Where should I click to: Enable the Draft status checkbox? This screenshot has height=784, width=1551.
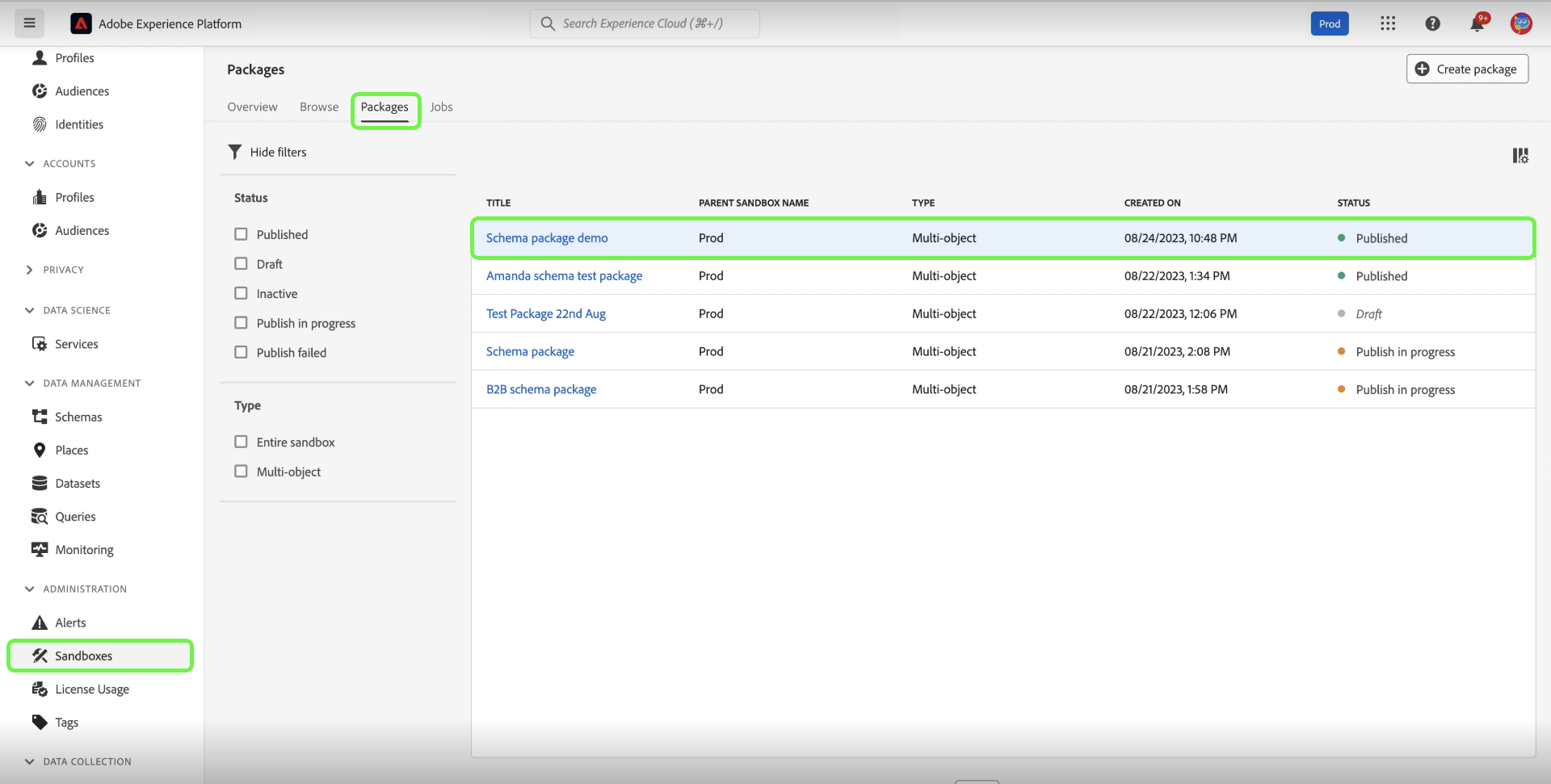[x=241, y=264]
